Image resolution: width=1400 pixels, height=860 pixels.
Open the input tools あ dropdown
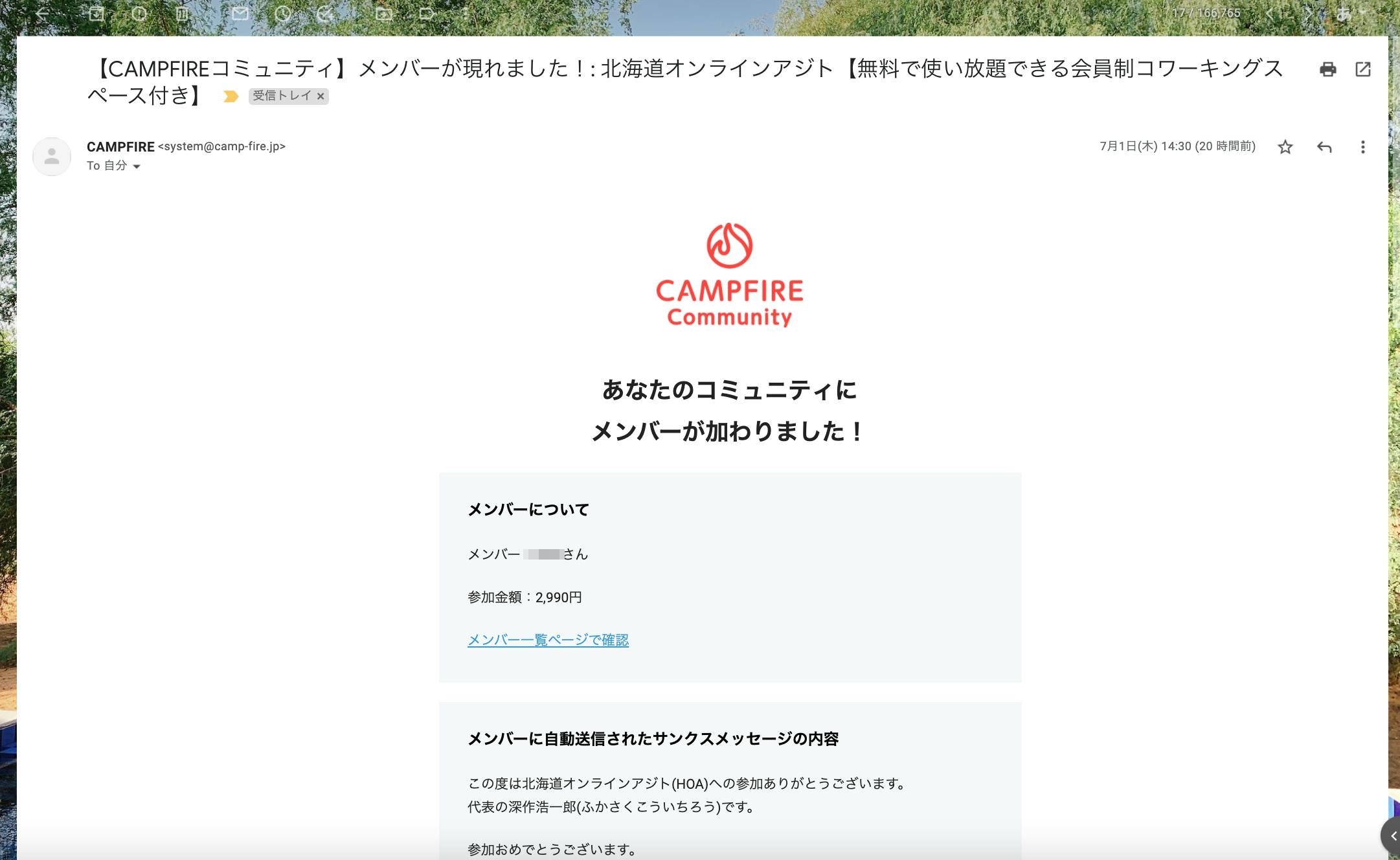click(1351, 14)
